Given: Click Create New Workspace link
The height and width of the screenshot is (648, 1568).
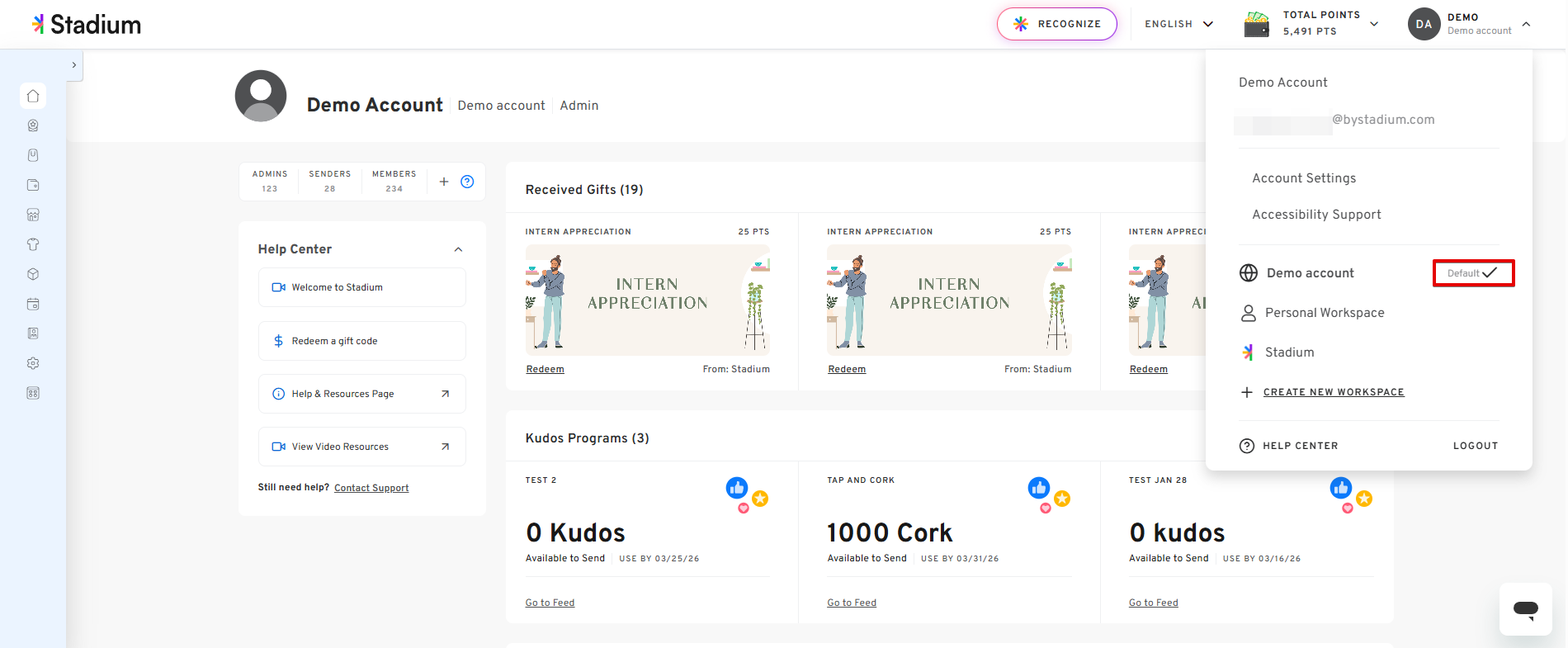Looking at the screenshot, I should click(x=1333, y=392).
